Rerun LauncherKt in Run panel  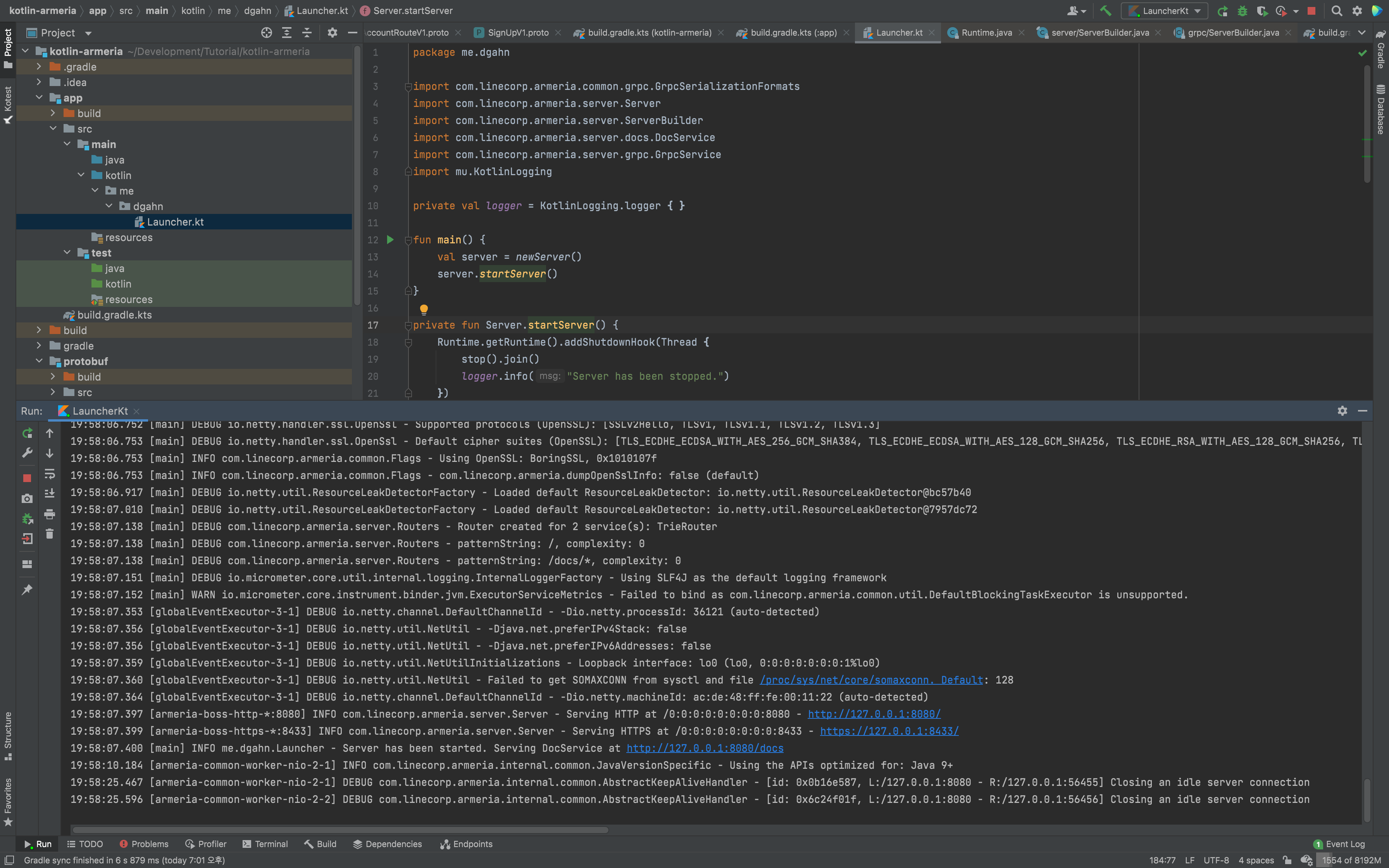(27, 433)
